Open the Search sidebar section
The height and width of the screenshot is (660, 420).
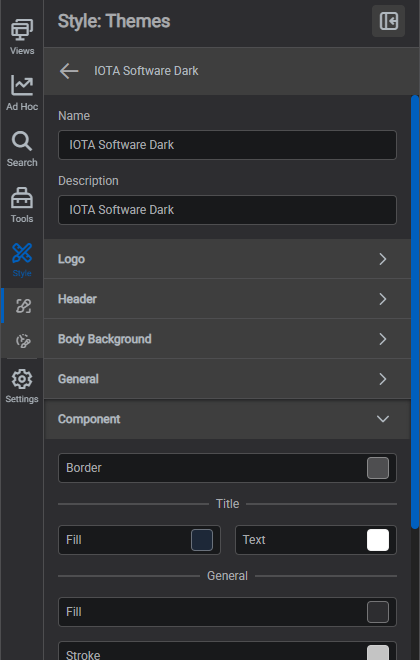[22, 149]
